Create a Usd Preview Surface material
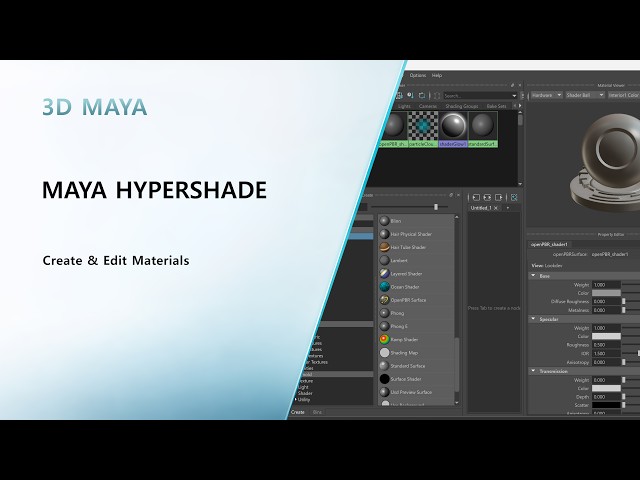This screenshot has width=640, height=480. 416,392
